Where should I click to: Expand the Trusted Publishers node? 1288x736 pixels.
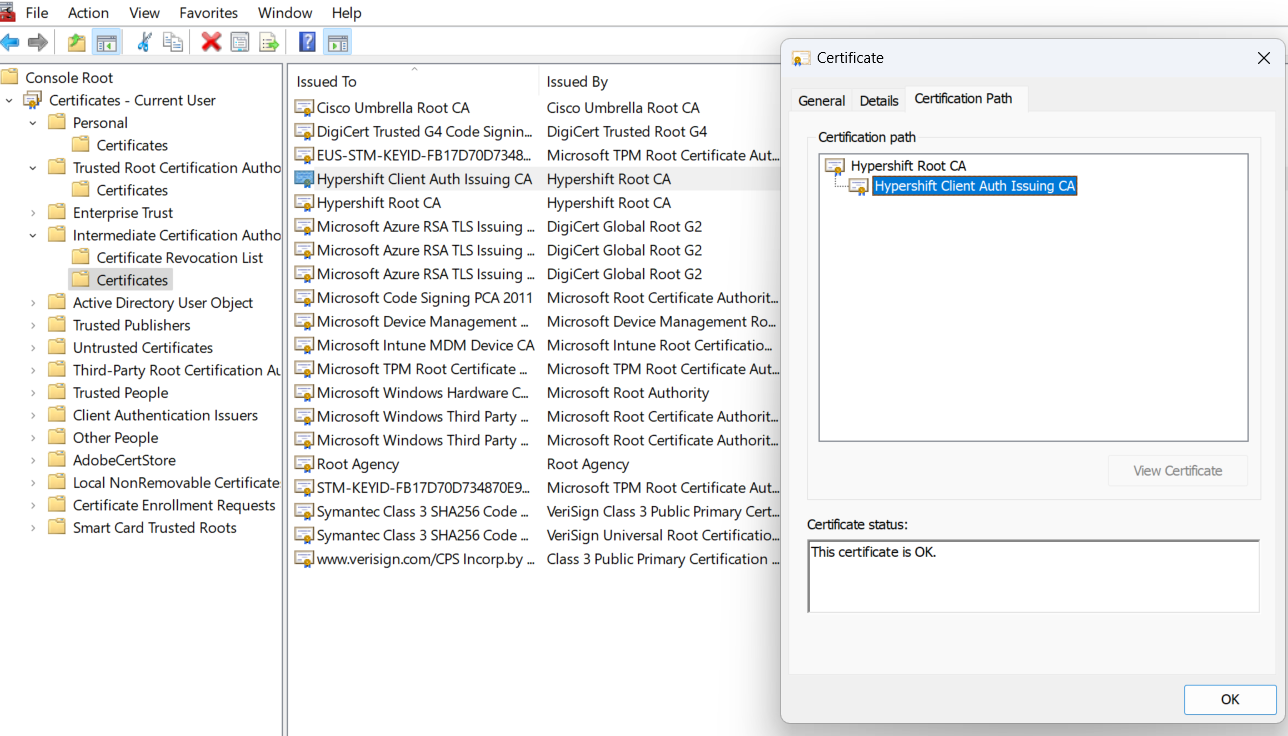point(33,325)
